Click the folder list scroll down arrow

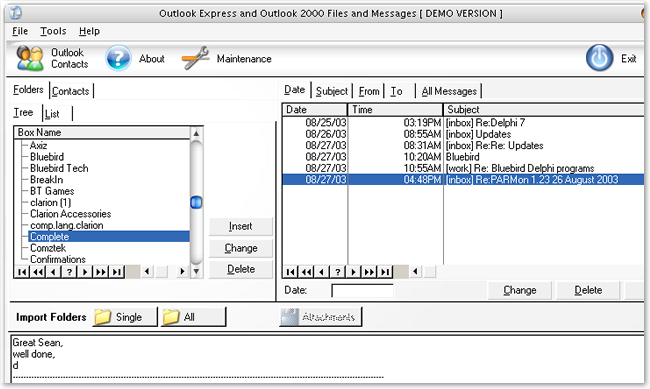click(196, 272)
